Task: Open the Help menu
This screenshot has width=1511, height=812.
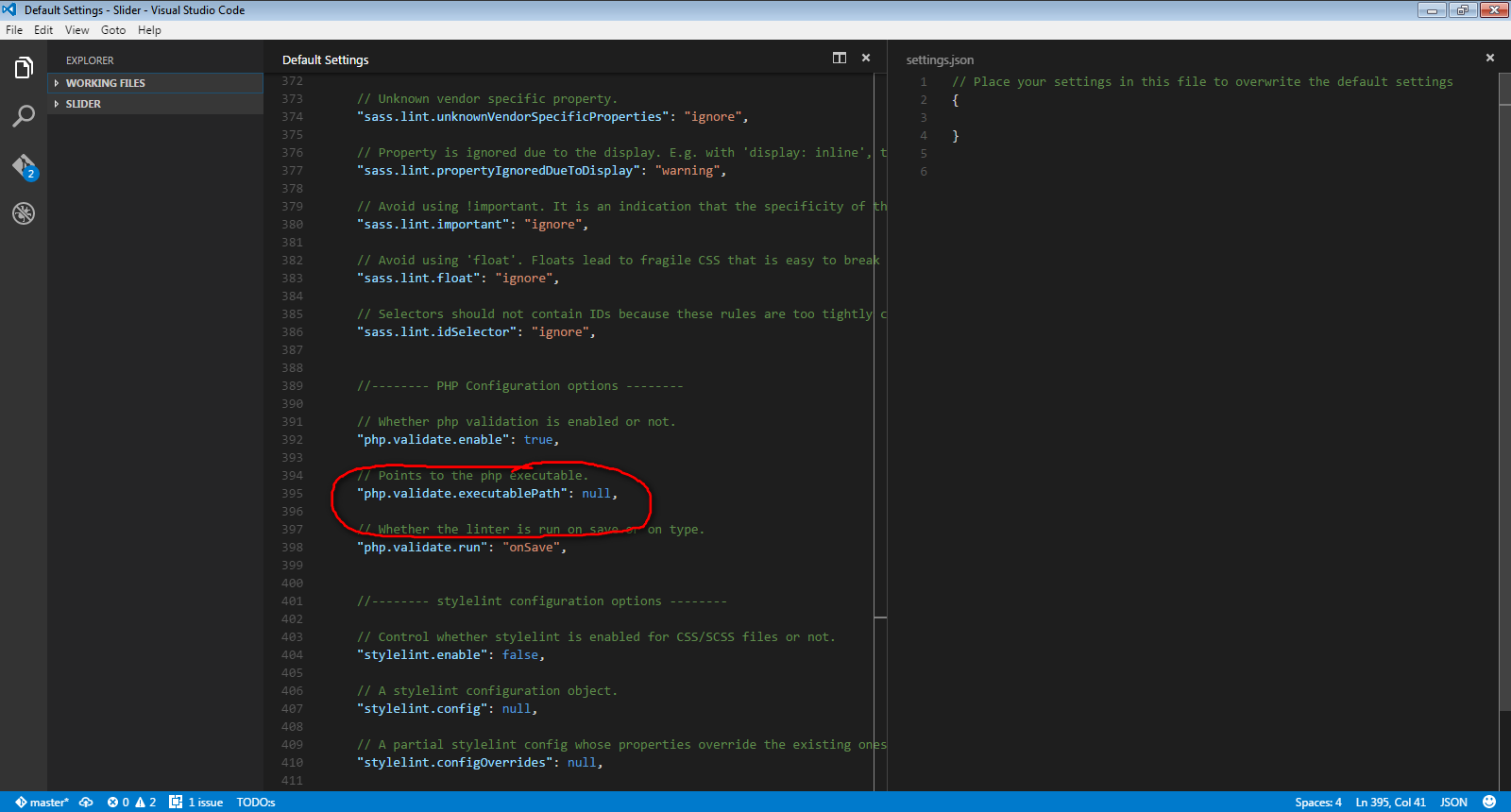Action: tap(149, 30)
